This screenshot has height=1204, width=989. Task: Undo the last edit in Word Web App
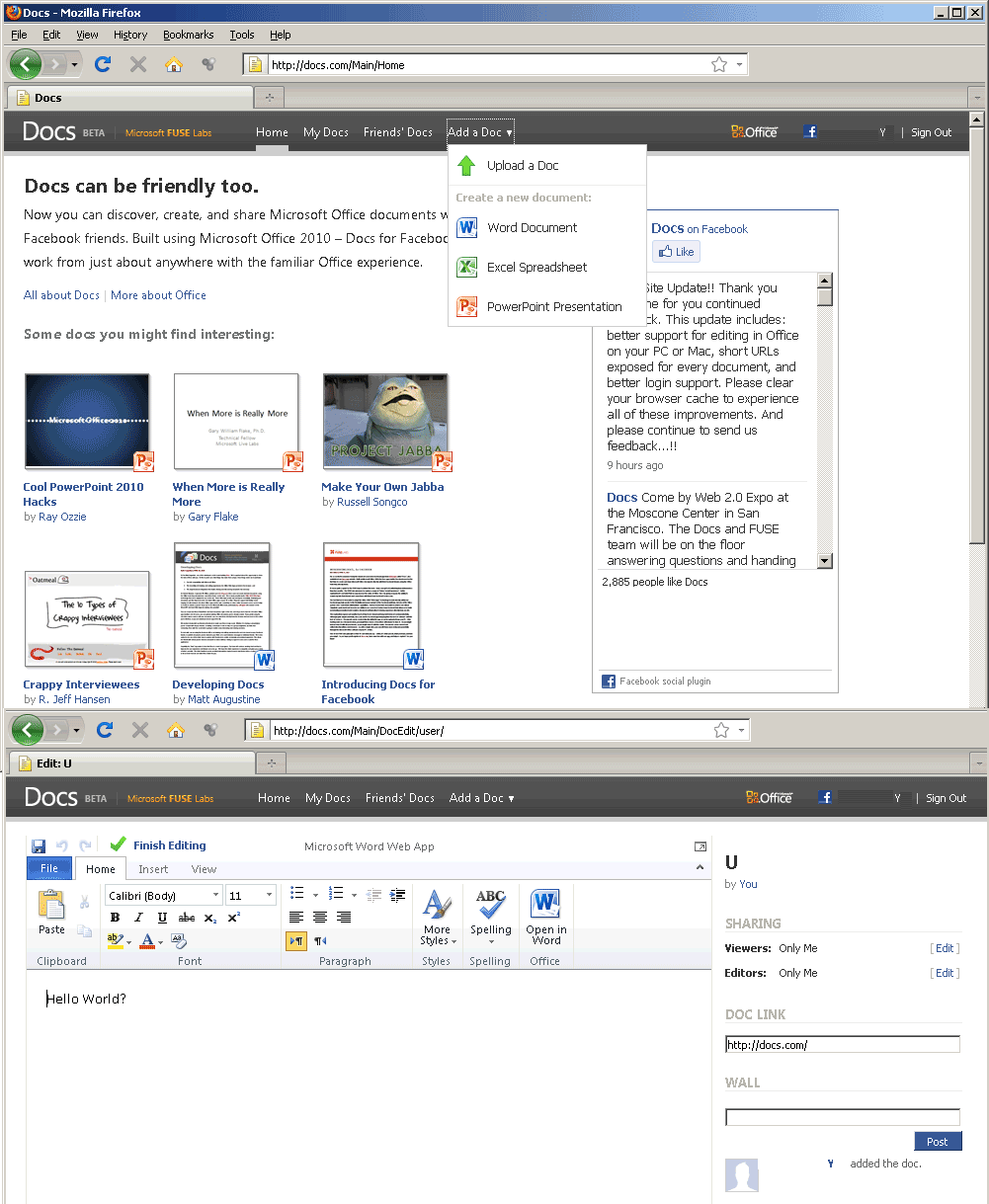(62, 845)
